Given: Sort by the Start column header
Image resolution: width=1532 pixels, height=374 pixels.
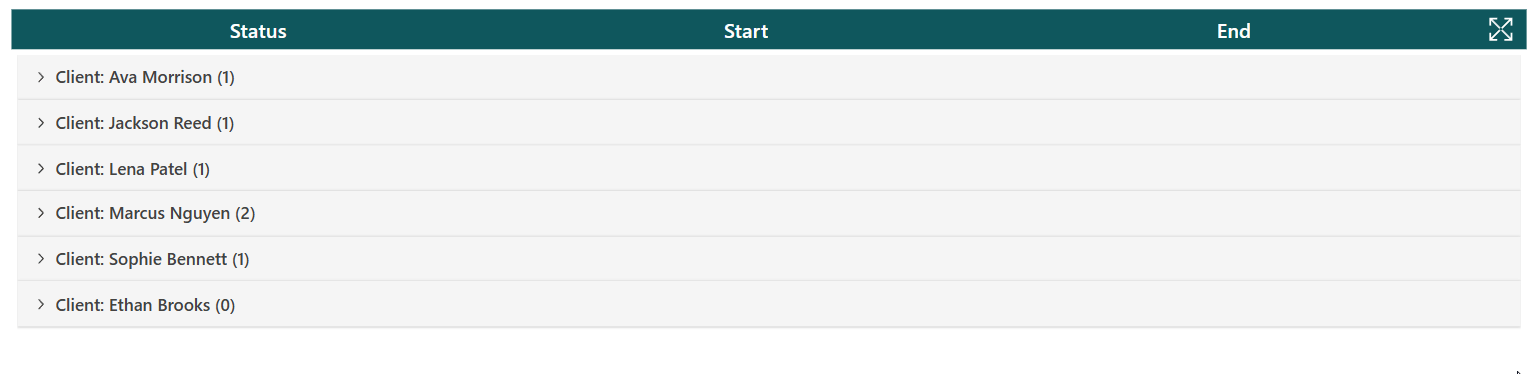Looking at the screenshot, I should click(x=746, y=31).
